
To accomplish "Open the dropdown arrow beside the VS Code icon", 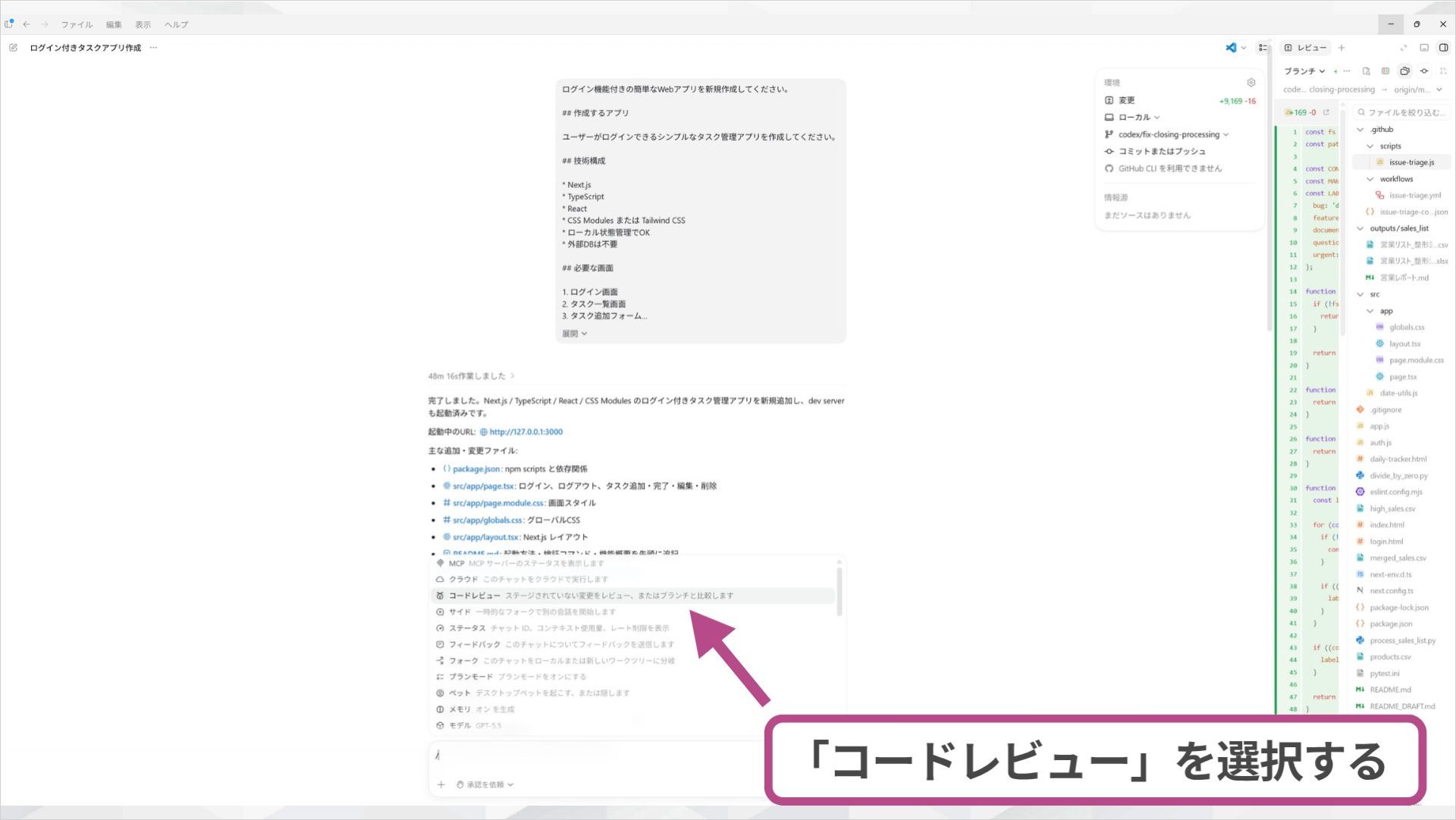I will pos(1243,48).
